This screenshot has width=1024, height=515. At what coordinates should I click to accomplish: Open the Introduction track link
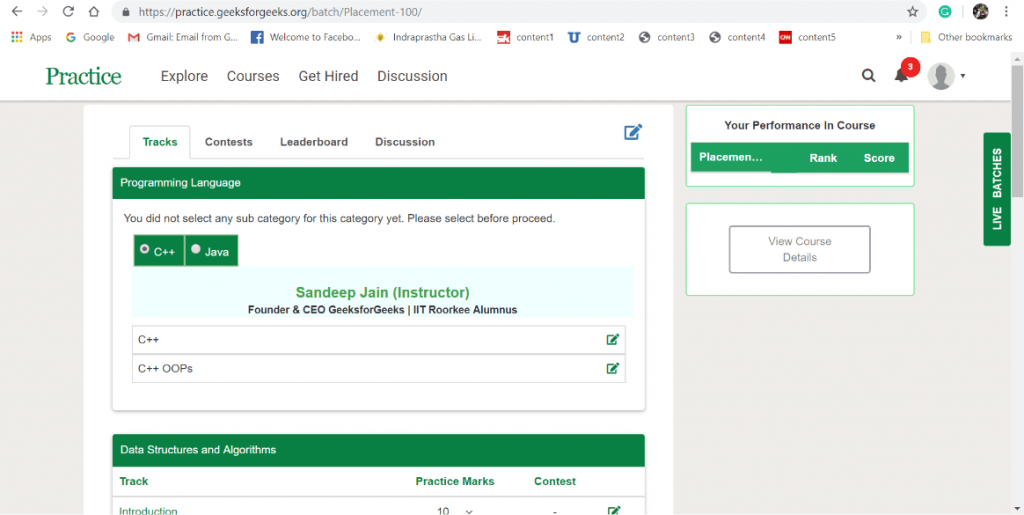coord(148,510)
